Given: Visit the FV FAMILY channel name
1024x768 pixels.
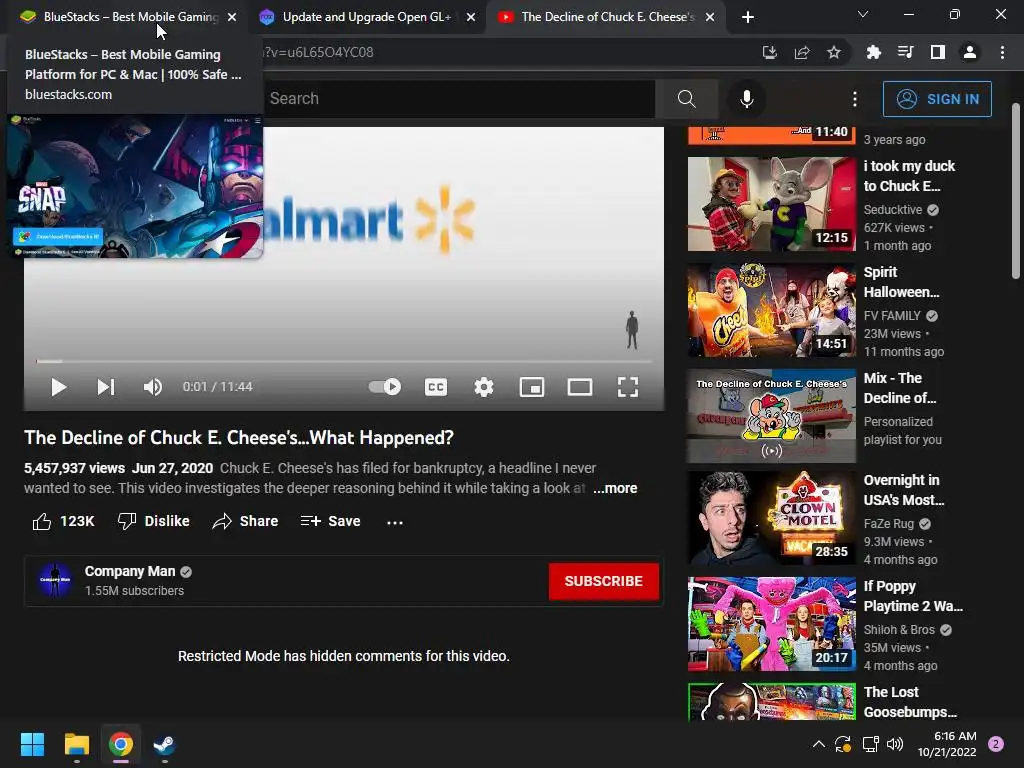Looking at the screenshot, I should tap(892, 316).
